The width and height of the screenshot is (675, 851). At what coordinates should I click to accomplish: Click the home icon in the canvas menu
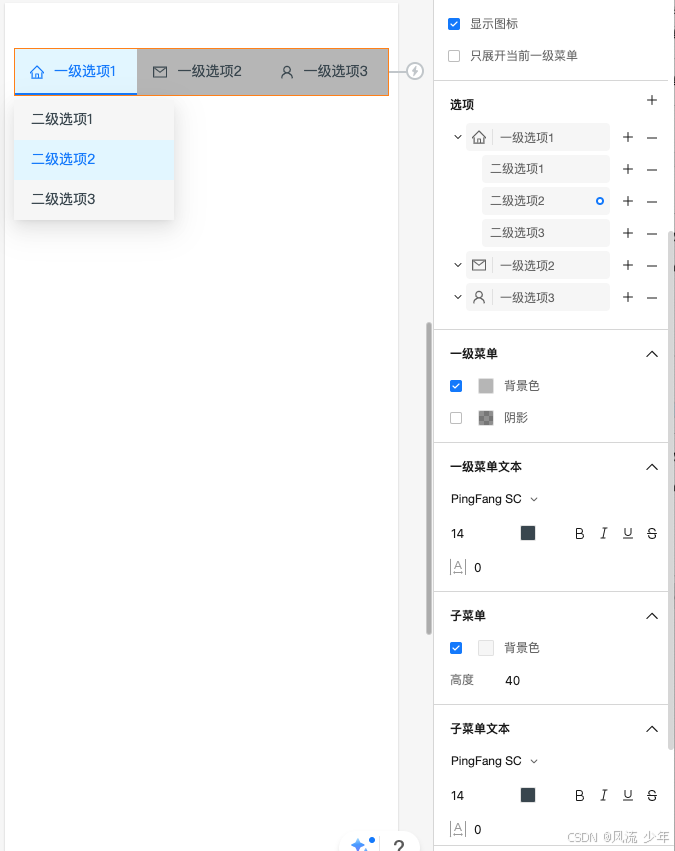(37, 72)
